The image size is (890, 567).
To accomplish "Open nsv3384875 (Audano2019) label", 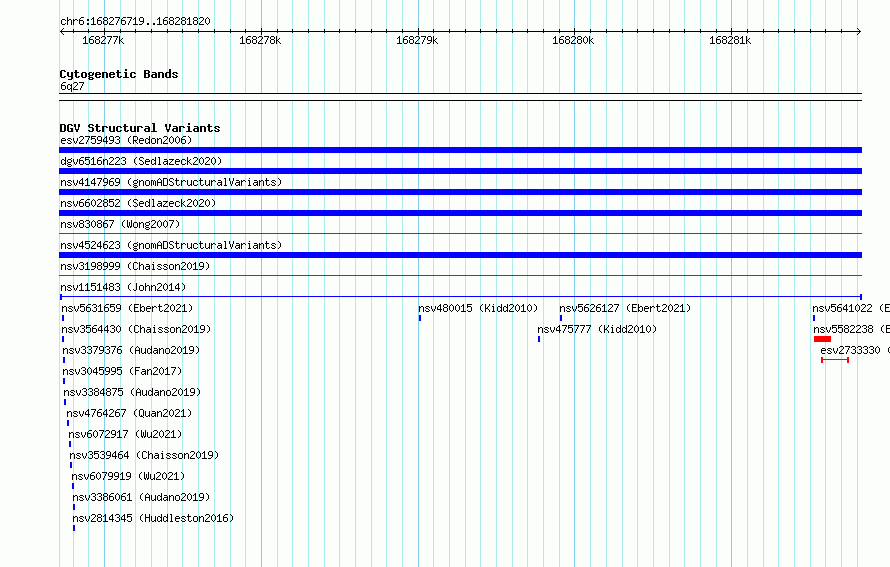I will [132, 392].
